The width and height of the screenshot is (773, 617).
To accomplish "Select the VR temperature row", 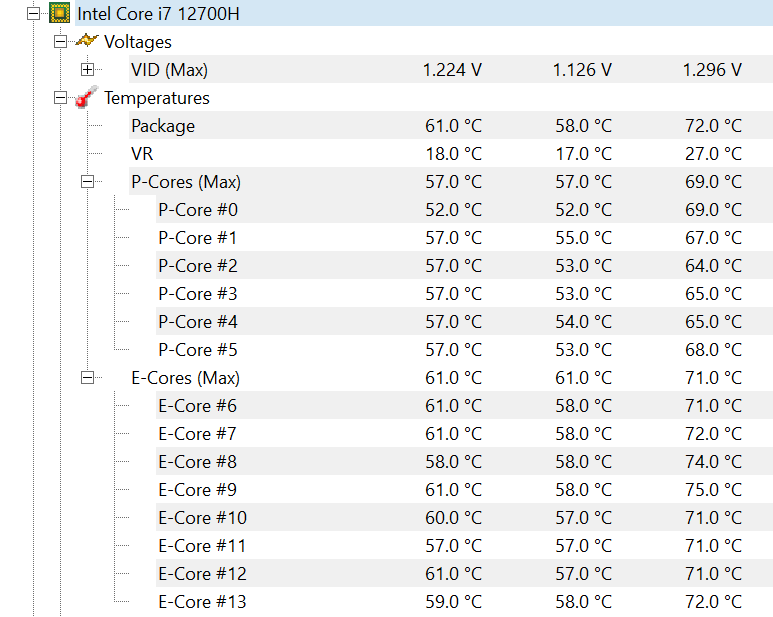I will [x=451, y=154].
